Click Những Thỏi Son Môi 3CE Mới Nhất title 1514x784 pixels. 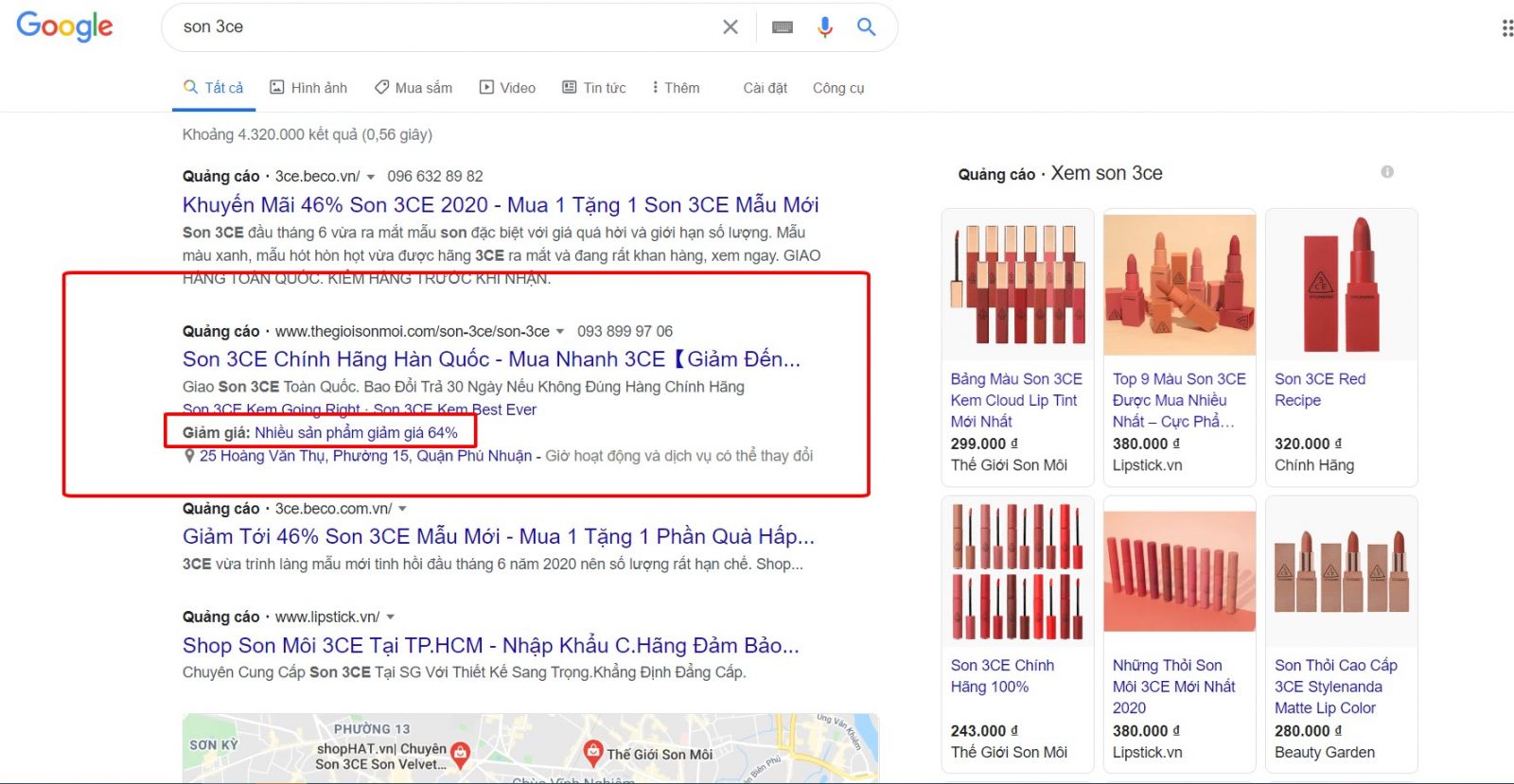coord(1173,687)
